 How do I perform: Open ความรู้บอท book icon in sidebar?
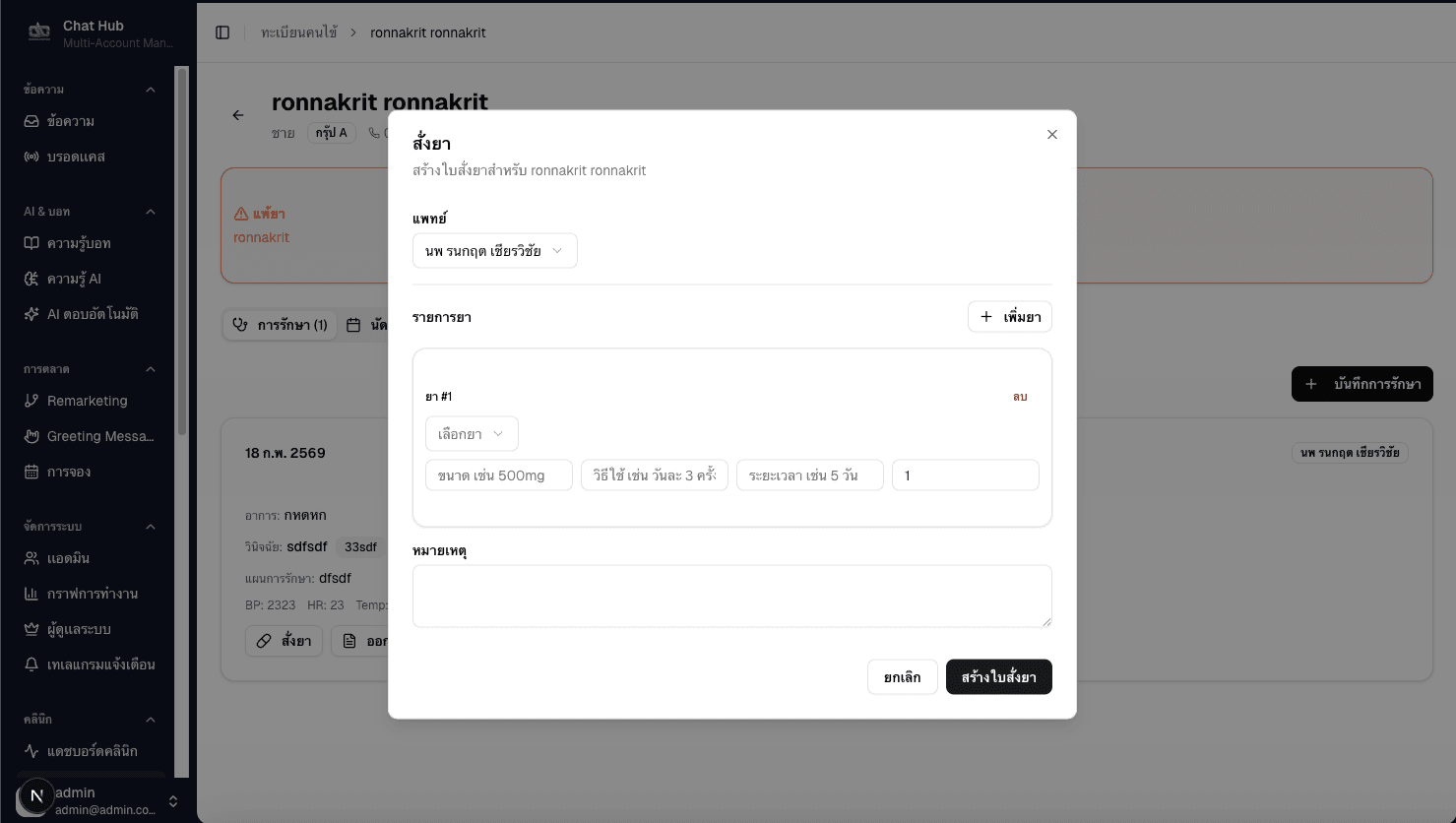32,243
